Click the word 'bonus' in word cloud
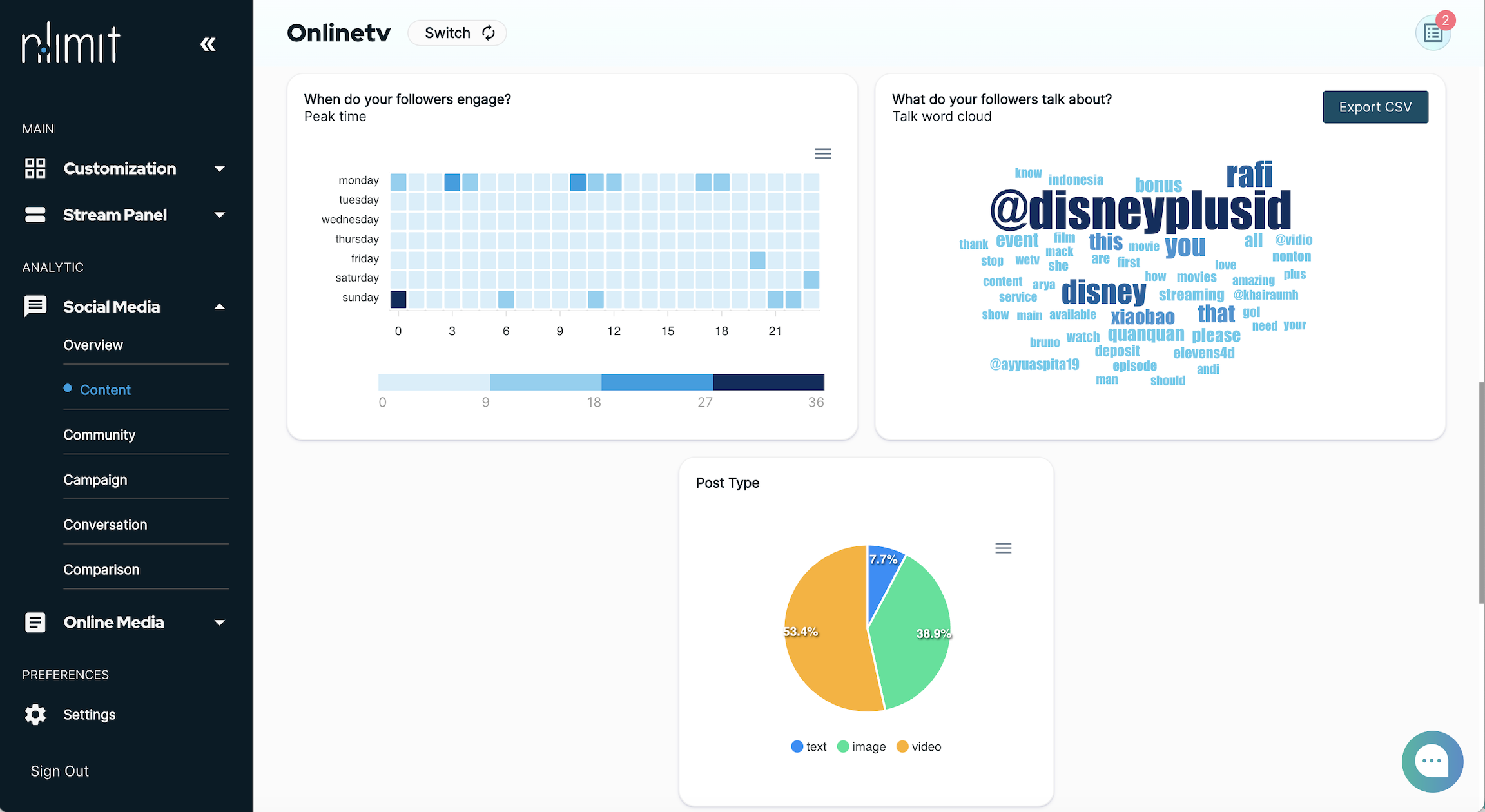 pyautogui.click(x=1158, y=186)
